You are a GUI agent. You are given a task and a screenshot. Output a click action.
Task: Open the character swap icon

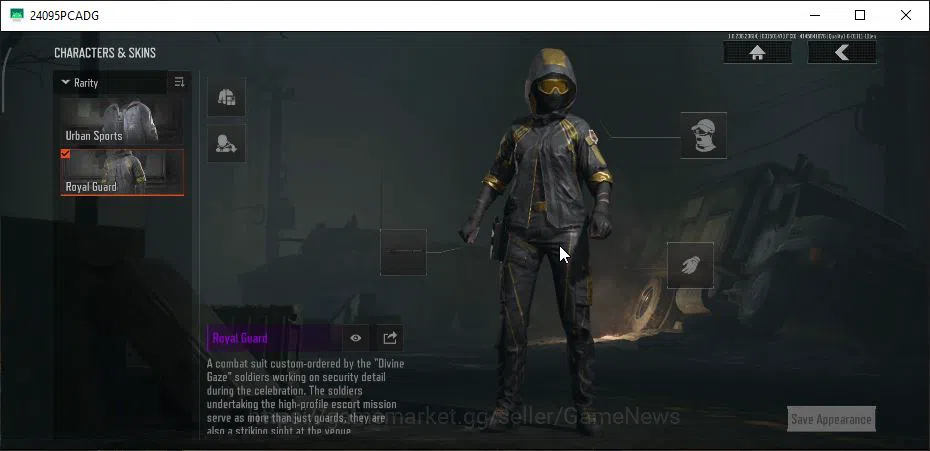[x=227, y=143]
